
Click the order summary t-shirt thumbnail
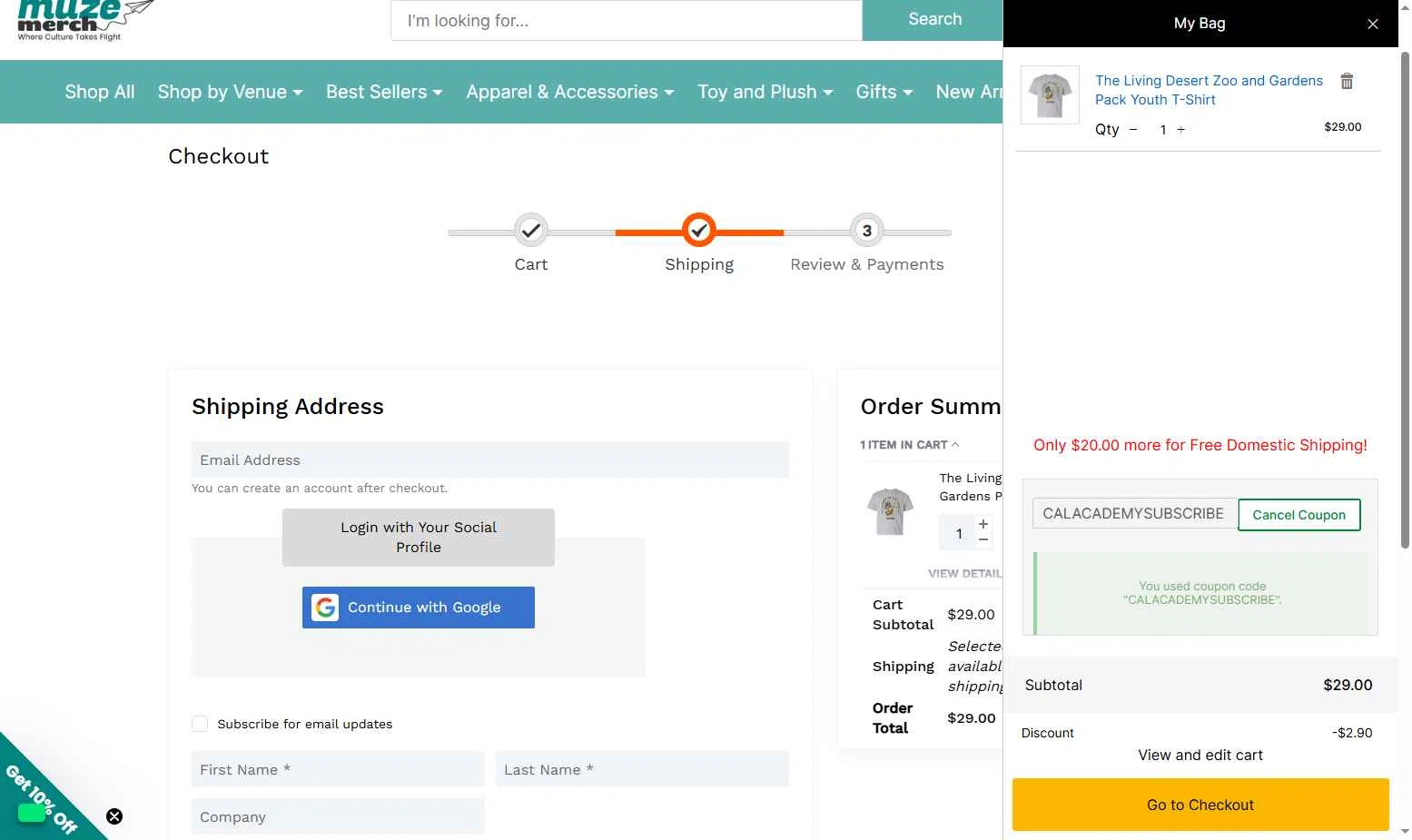coord(891,511)
